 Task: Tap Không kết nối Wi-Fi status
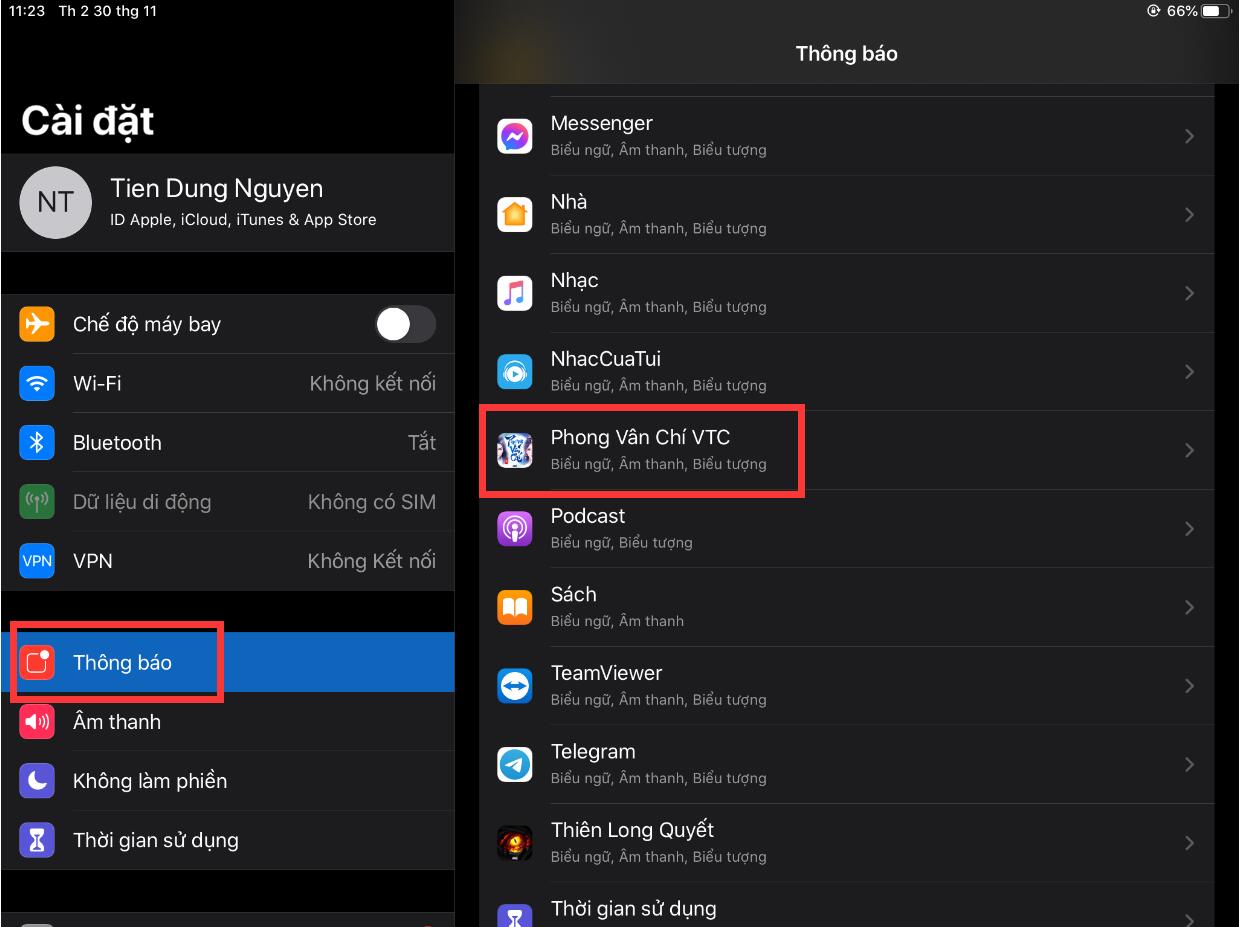[x=372, y=383]
